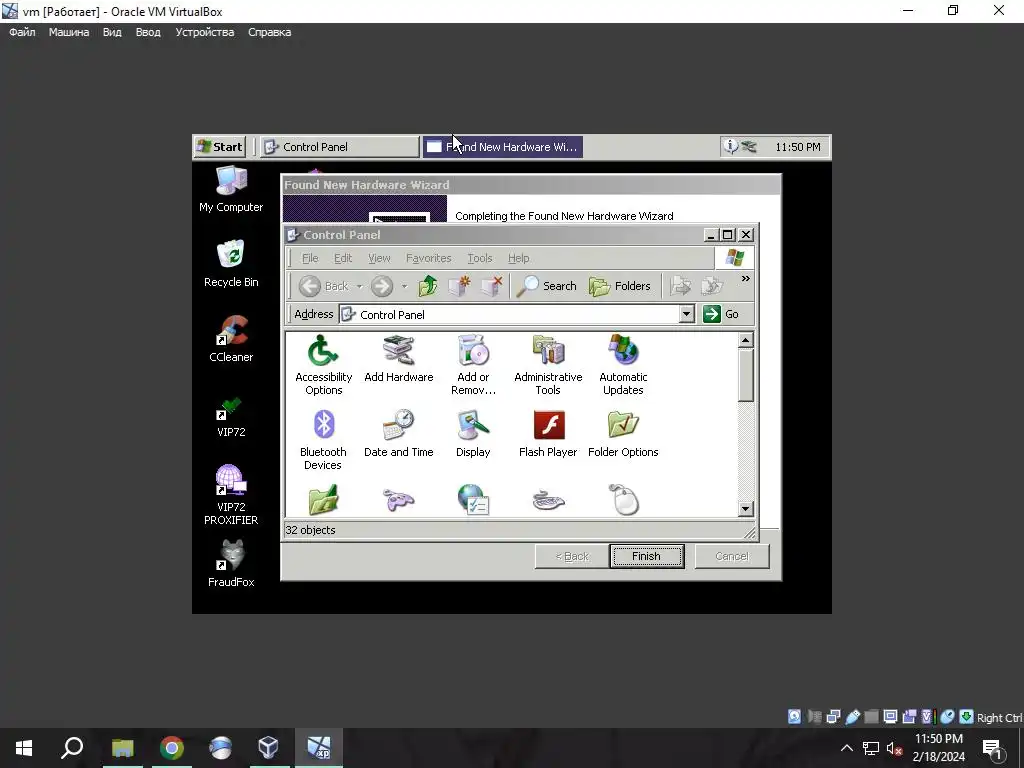Select CCleaner desktop shortcut
Viewport: 1024px width, 768px height.
pyautogui.click(x=231, y=339)
